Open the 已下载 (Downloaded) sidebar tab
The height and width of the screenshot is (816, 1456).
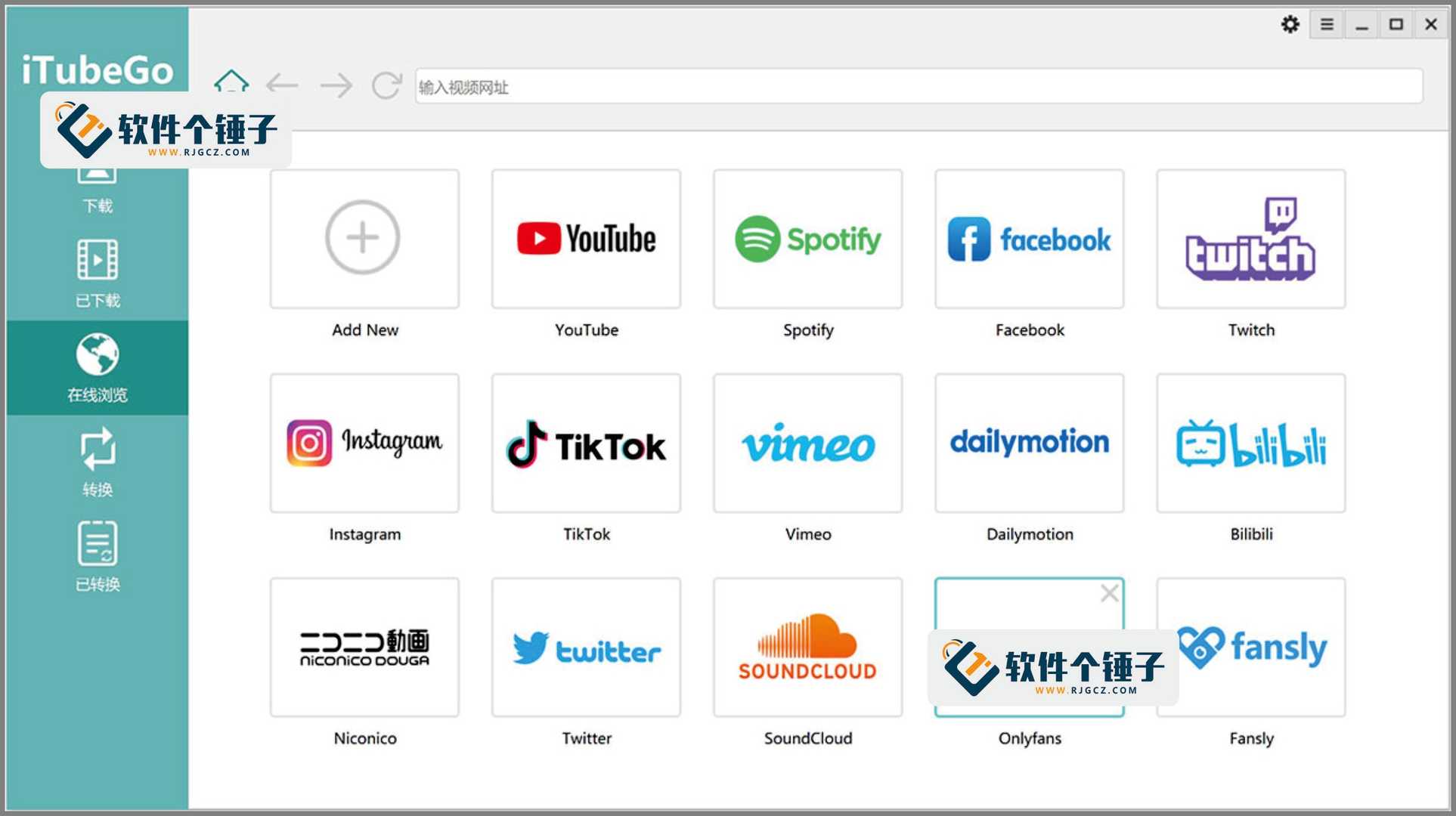pos(98,274)
